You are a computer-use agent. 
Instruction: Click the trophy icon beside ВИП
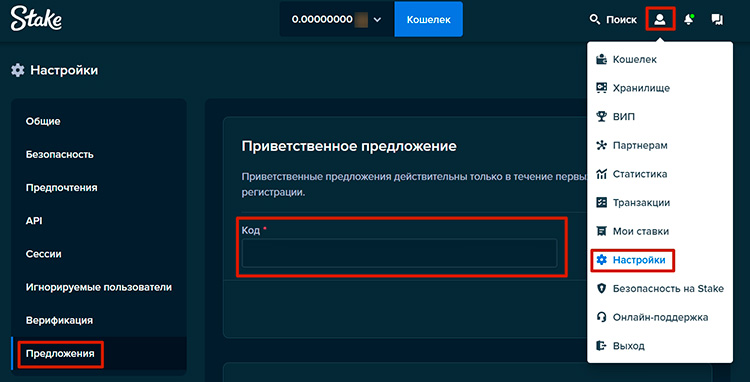[x=601, y=117]
